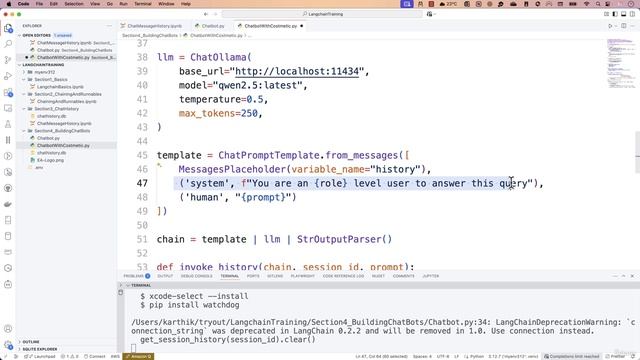Click the errors and warnings count
Image resolution: width=640 pixels, height=360 pixels.
(x=70, y=356)
